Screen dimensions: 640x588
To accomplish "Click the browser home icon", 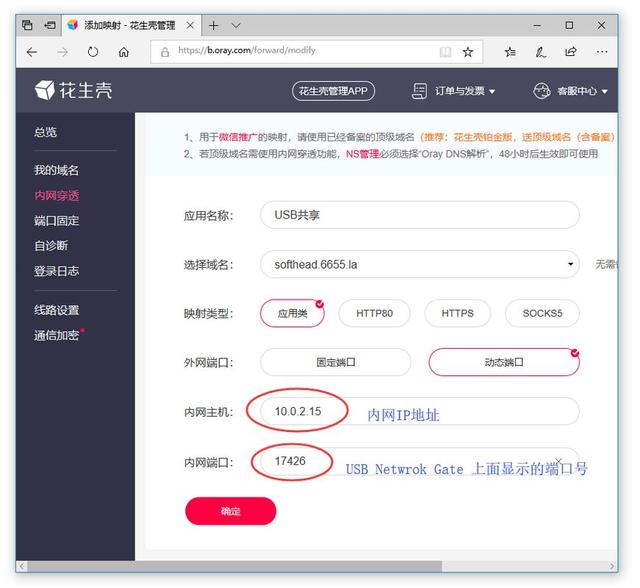I will tap(123, 52).
